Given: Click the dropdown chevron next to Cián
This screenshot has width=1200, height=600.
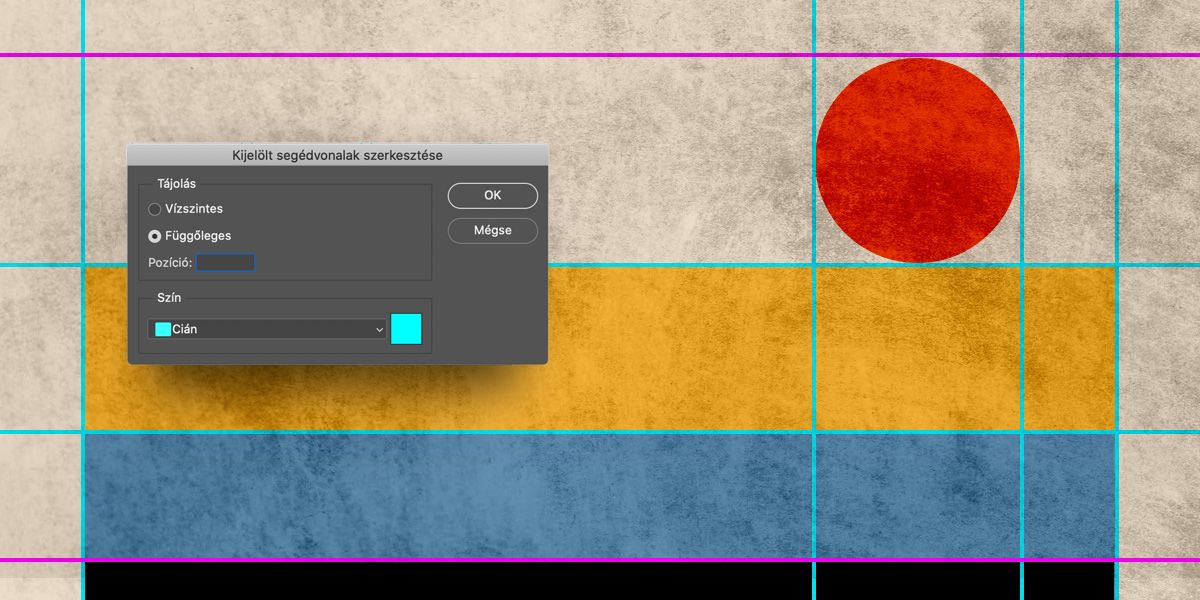Looking at the screenshot, I should click(378, 329).
